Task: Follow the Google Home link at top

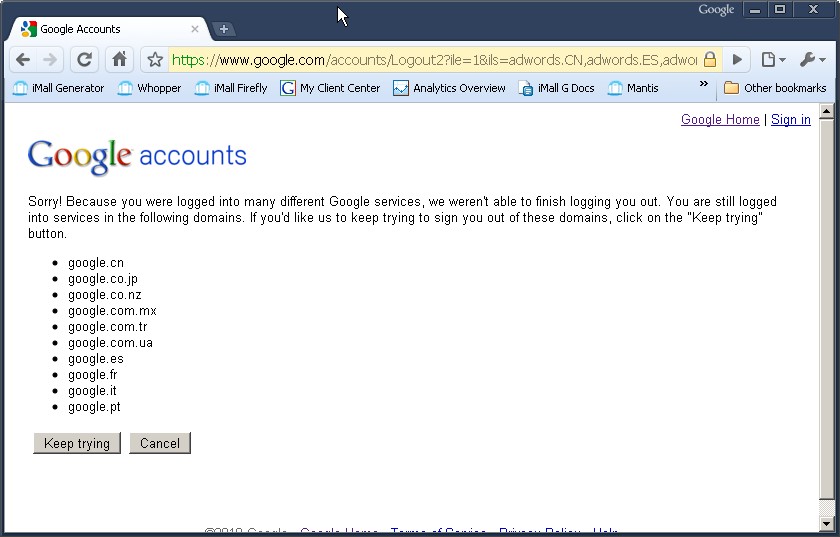Action: [720, 120]
